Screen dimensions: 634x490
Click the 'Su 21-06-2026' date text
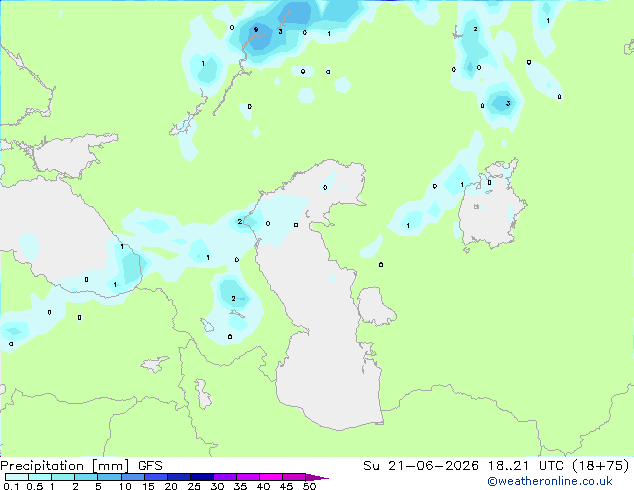point(421,466)
